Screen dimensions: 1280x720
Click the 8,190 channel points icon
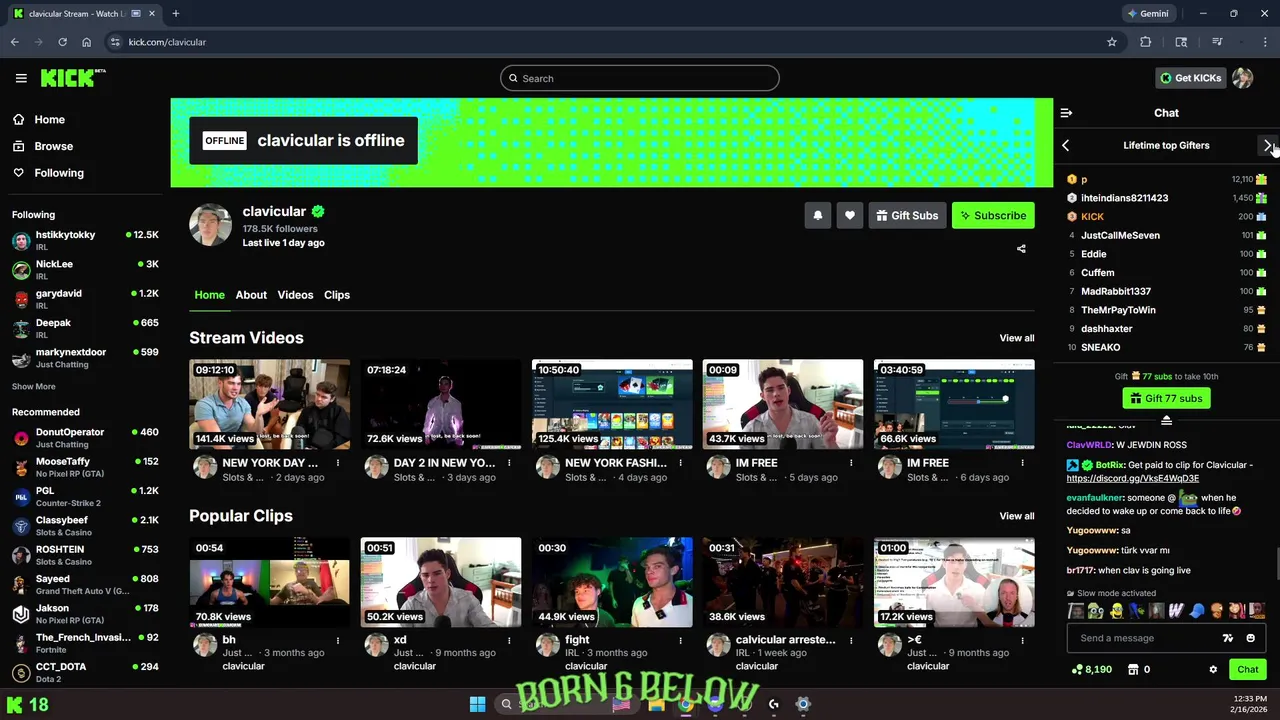[1091, 669]
